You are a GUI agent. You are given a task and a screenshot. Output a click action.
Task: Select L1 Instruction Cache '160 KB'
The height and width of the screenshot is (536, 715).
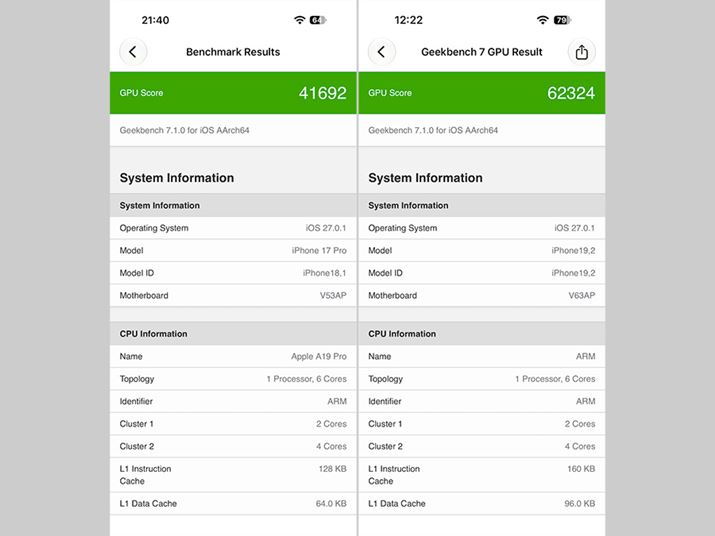pyautogui.click(x=581, y=468)
